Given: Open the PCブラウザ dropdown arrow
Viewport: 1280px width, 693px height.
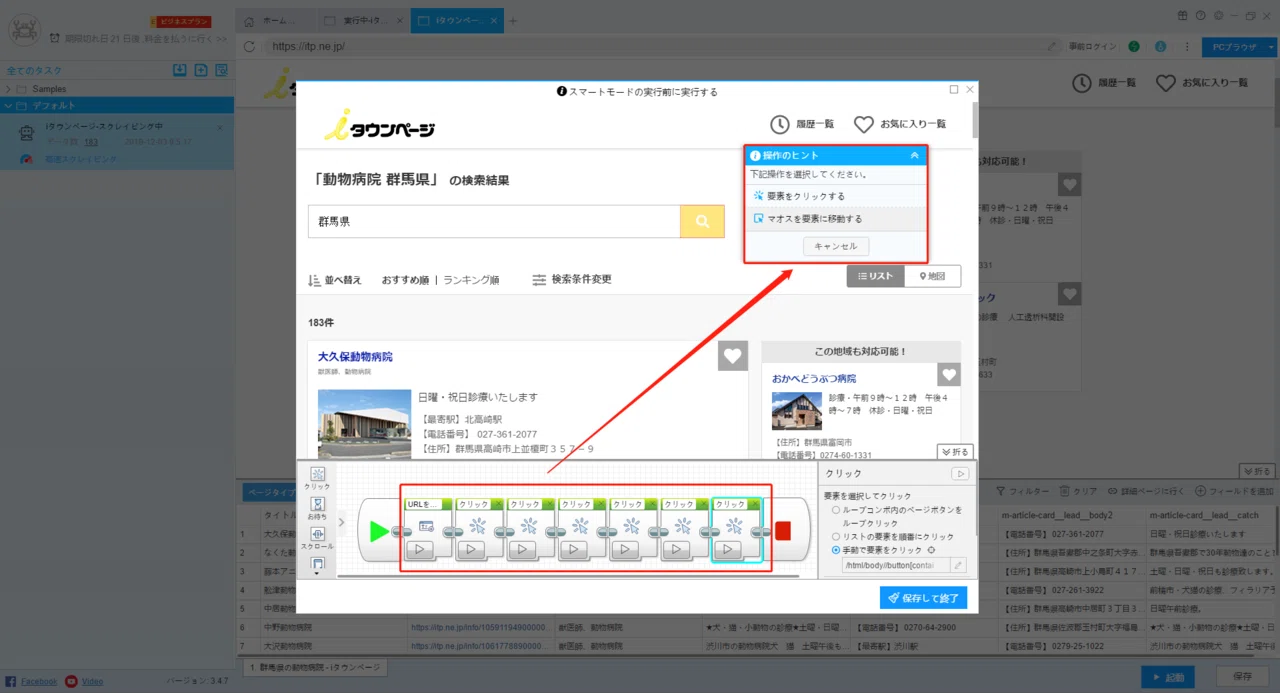Looking at the screenshot, I should (x=1271, y=46).
